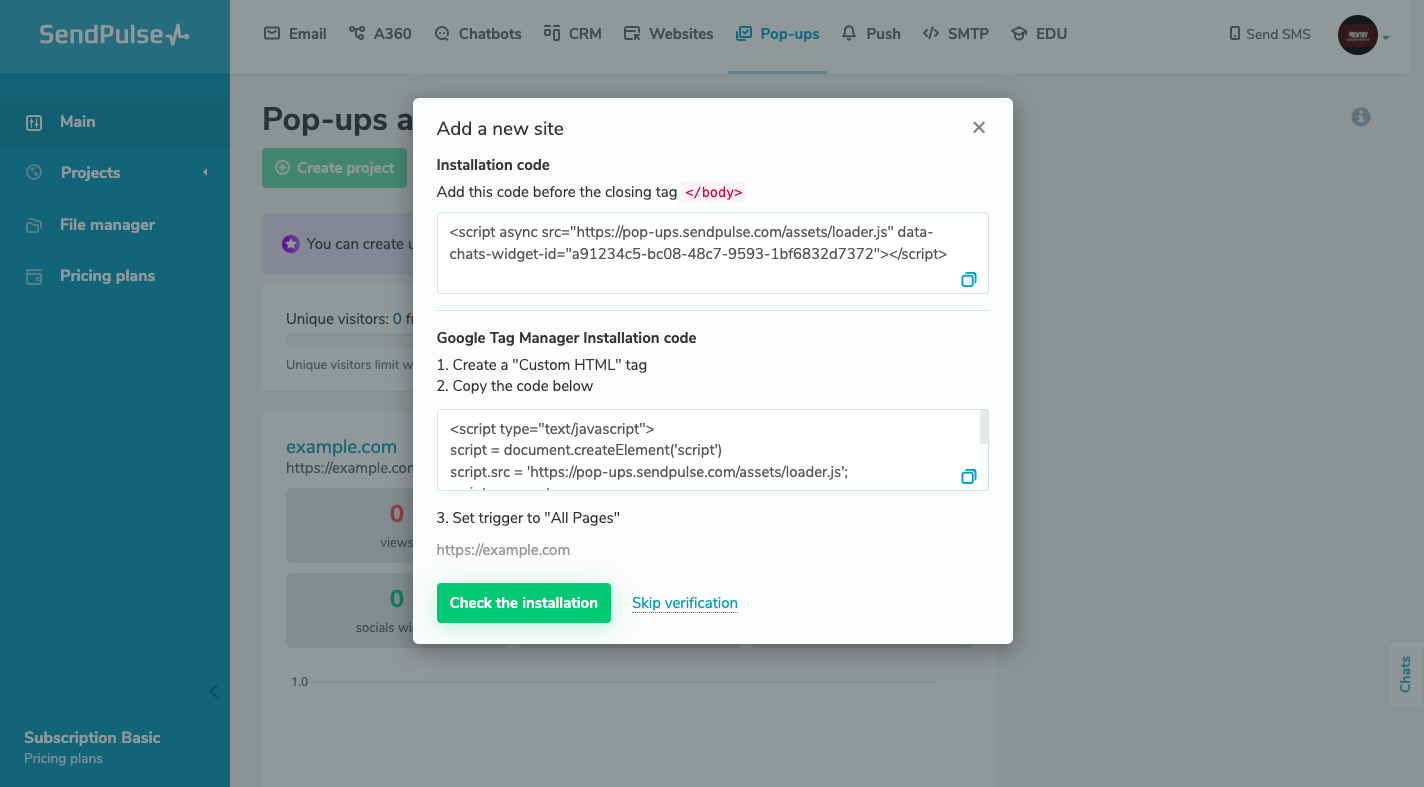
Task: Open the account avatar dropdown
Action: click(x=1364, y=35)
